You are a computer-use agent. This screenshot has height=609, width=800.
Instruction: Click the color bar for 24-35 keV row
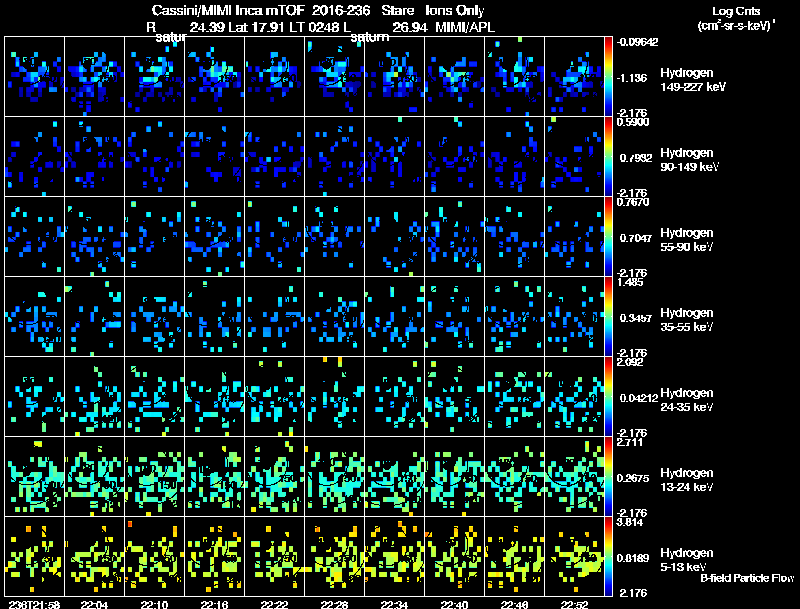pyautogui.click(x=608, y=397)
